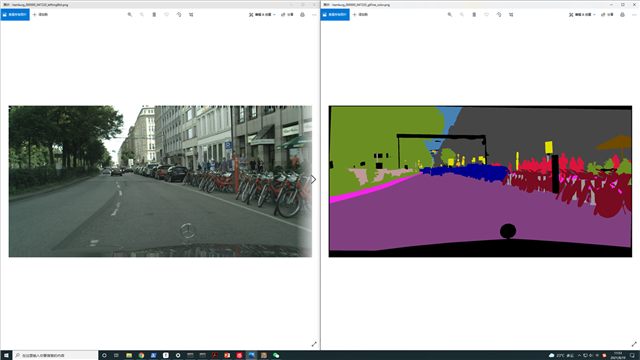This screenshot has width=640, height=360.
Task: Zoom out in the segmentation image window
Action: point(462,15)
